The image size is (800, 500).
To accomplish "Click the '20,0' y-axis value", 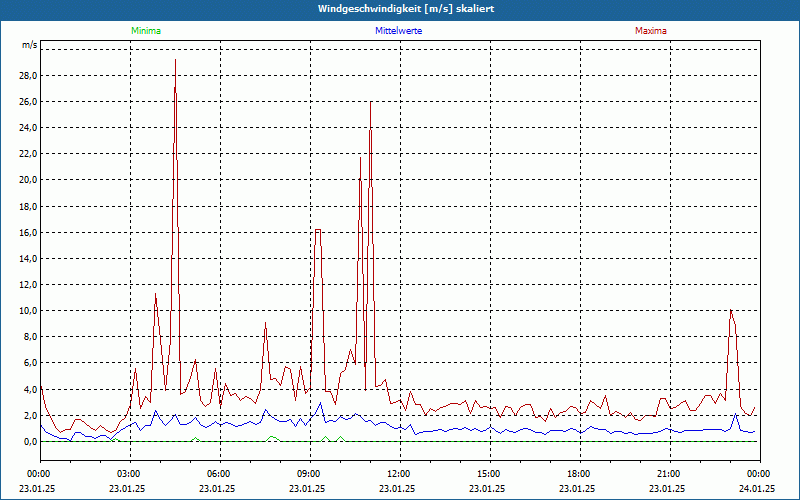I will [x=27, y=180].
